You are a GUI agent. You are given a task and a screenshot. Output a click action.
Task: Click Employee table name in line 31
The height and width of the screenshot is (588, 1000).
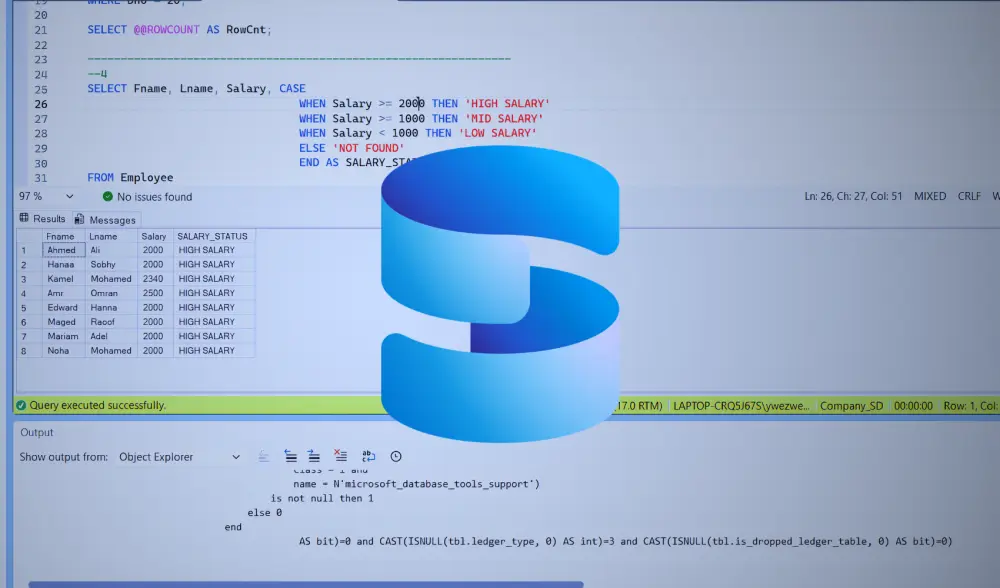147,177
